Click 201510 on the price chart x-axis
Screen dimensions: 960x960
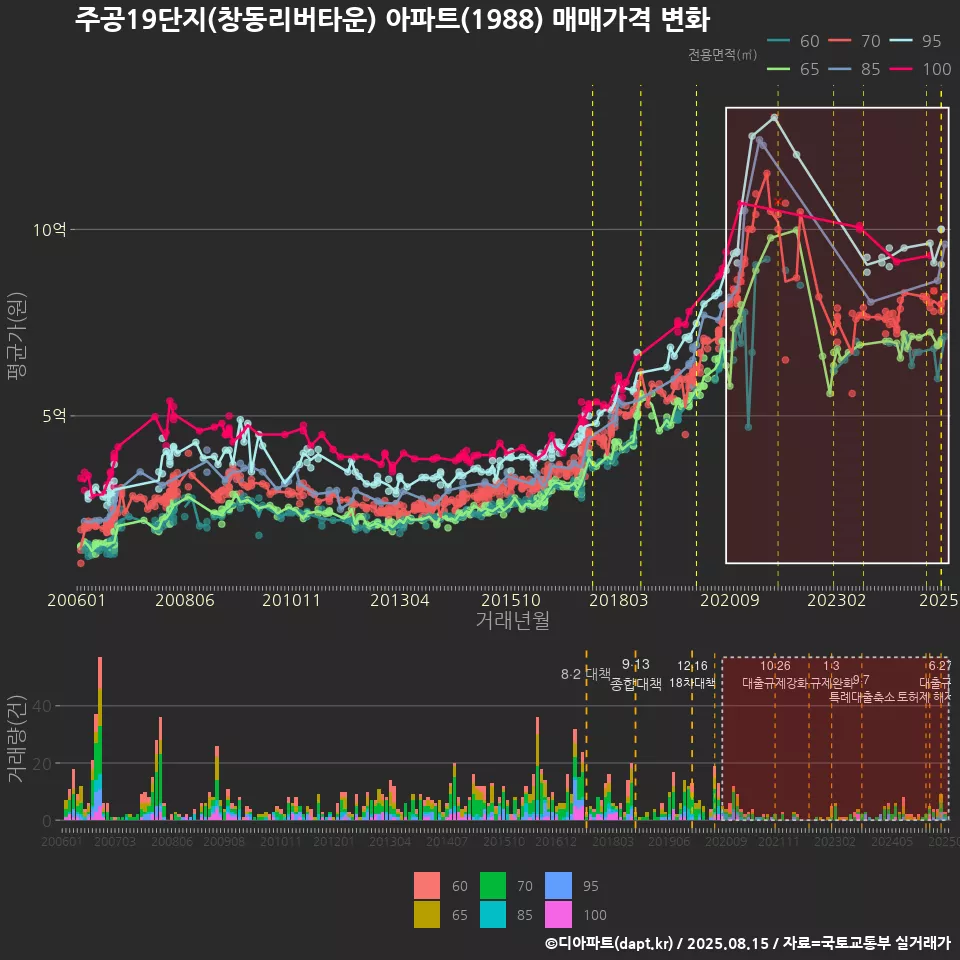pyautogui.click(x=511, y=600)
